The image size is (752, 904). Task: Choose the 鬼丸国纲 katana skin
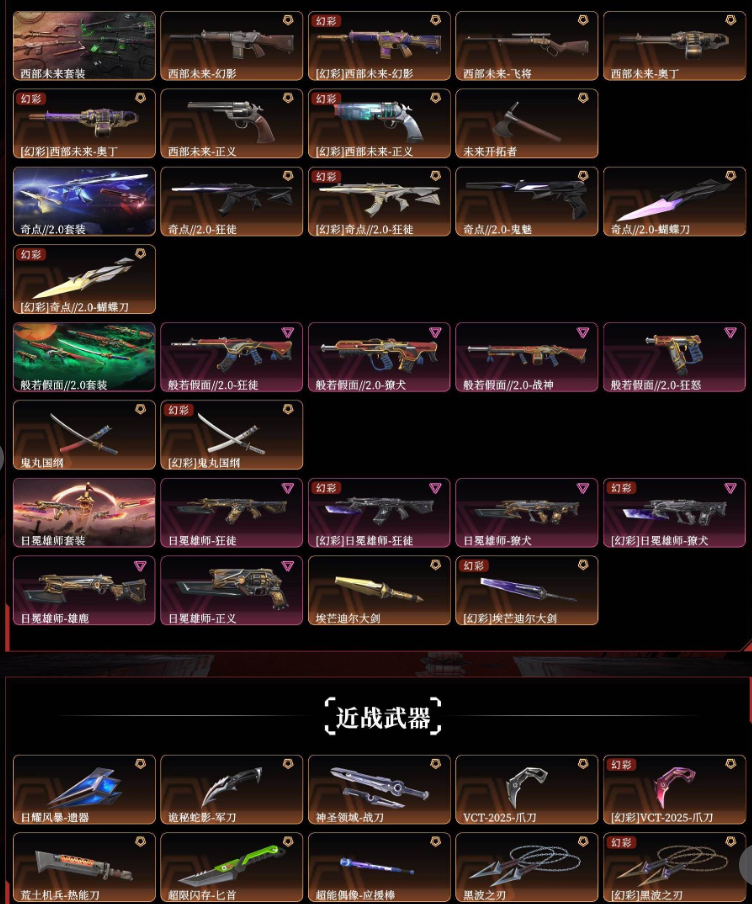click(84, 435)
